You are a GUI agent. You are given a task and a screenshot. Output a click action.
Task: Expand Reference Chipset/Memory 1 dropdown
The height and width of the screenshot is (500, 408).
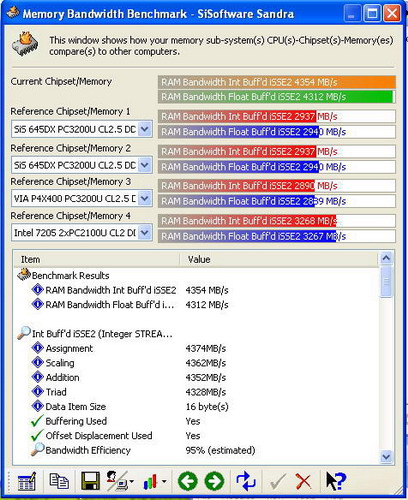[144, 129]
